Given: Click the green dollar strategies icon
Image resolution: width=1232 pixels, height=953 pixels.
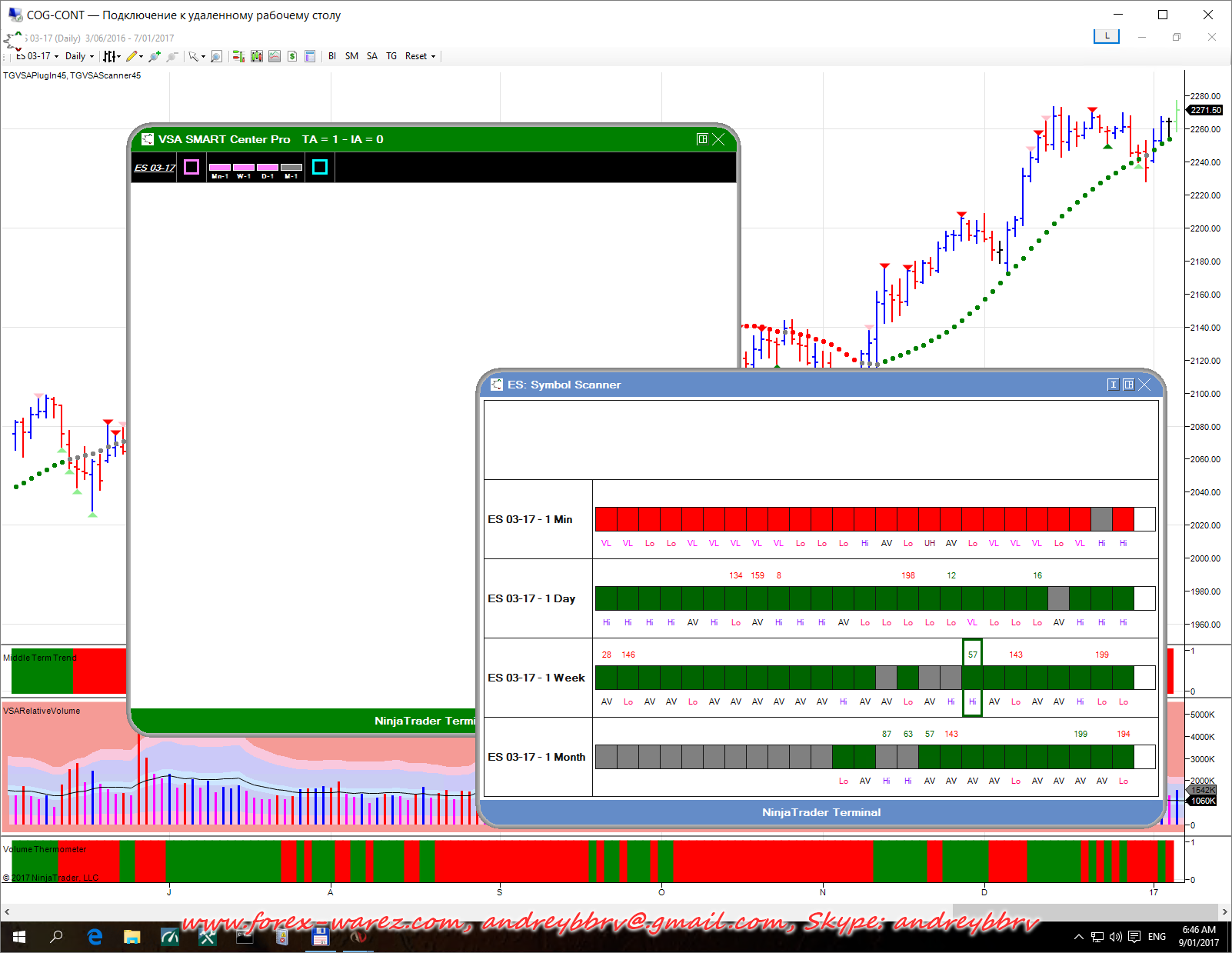Looking at the screenshot, I should pos(292,56).
